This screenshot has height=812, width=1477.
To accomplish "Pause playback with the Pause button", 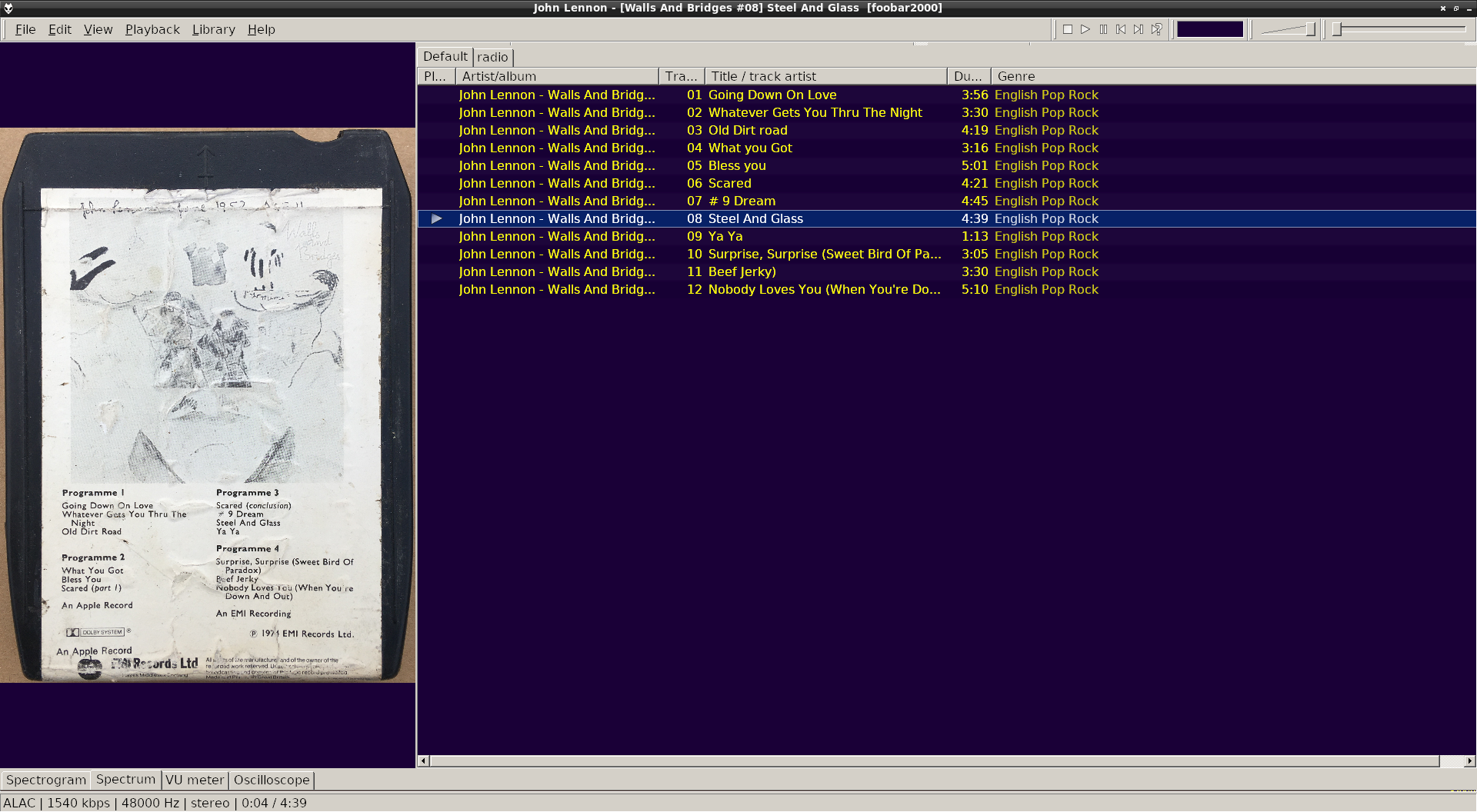I will tap(1103, 29).
